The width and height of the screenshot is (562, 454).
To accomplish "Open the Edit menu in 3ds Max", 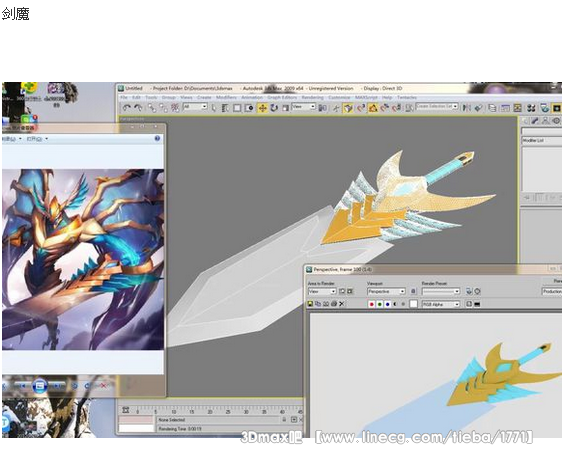I will [x=136, y=97].
